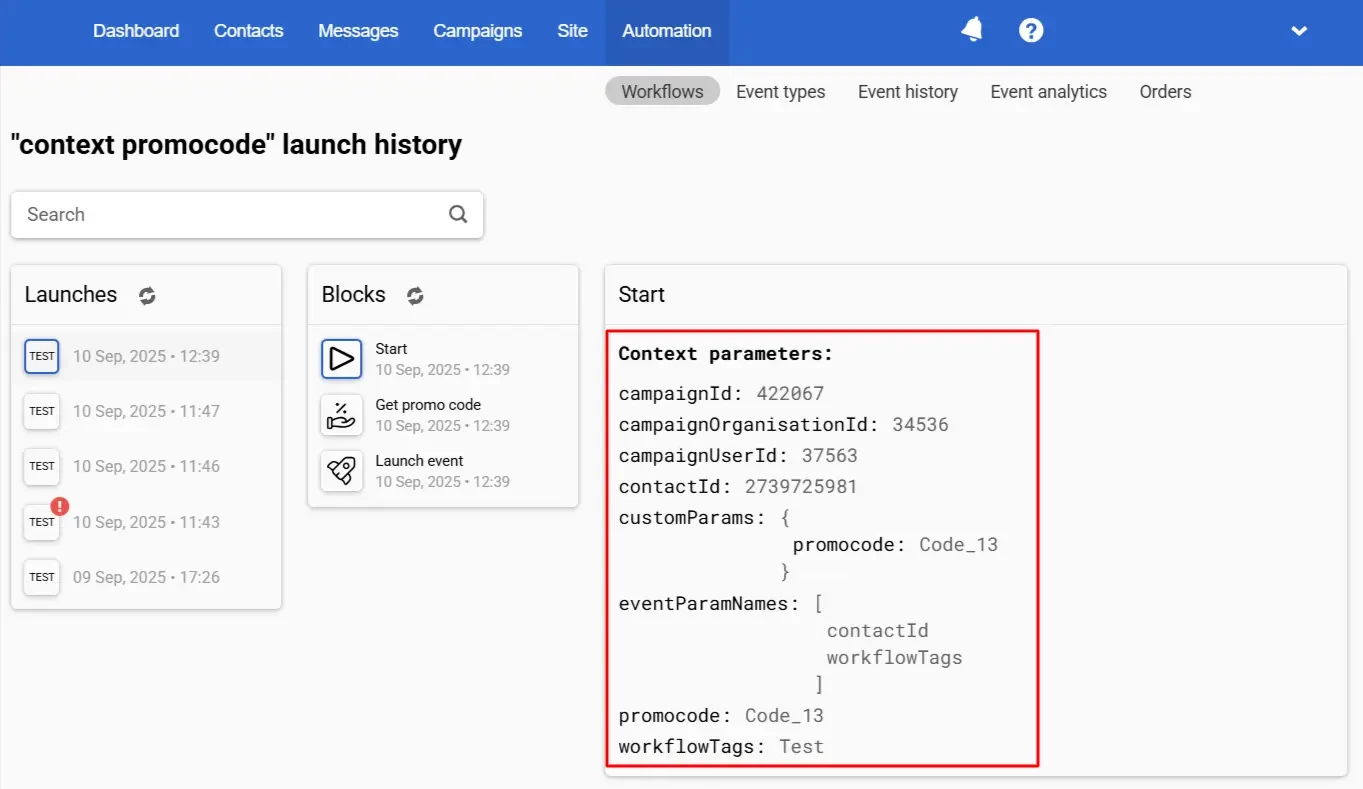Image resolution: width=1363 pixels, height=789 pixels.
Task: Select the Launch event rocket icon
Action: coord(342,471)
